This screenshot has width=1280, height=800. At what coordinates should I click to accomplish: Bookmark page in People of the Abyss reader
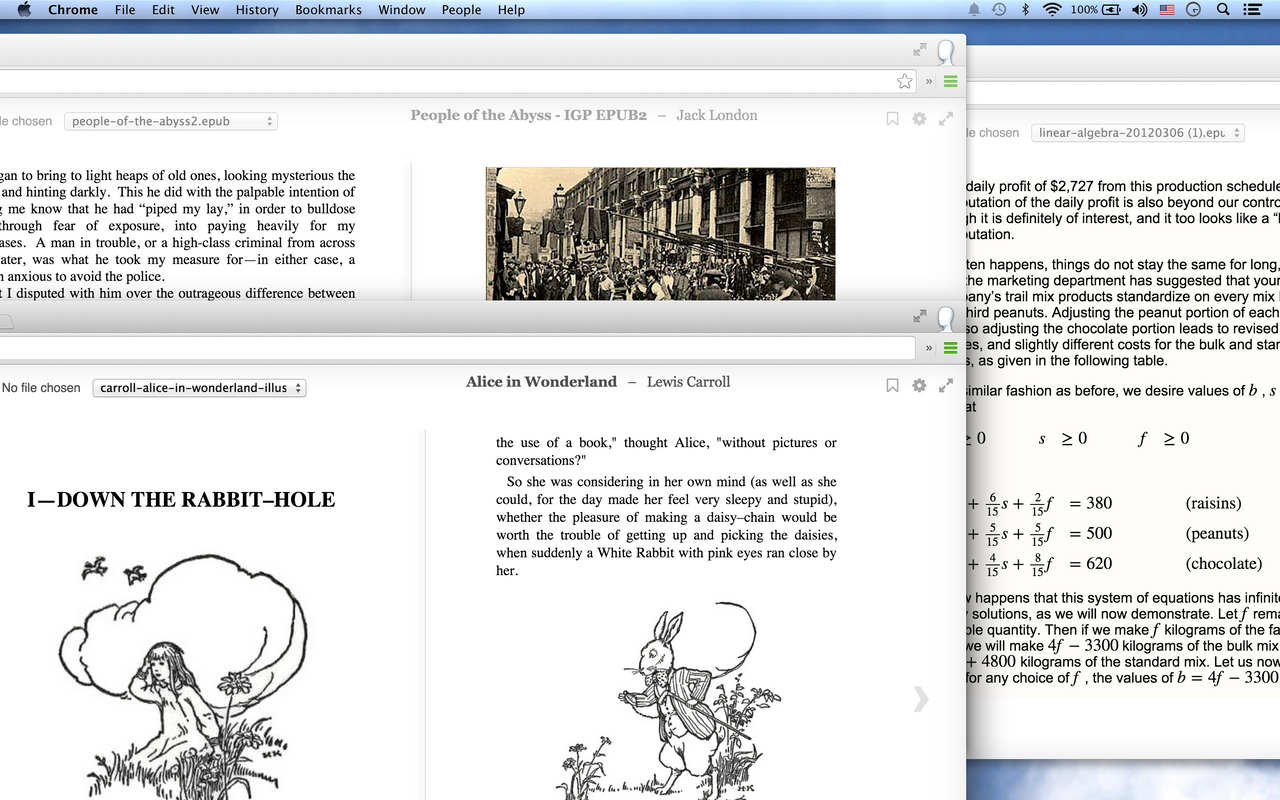[892, 119]
